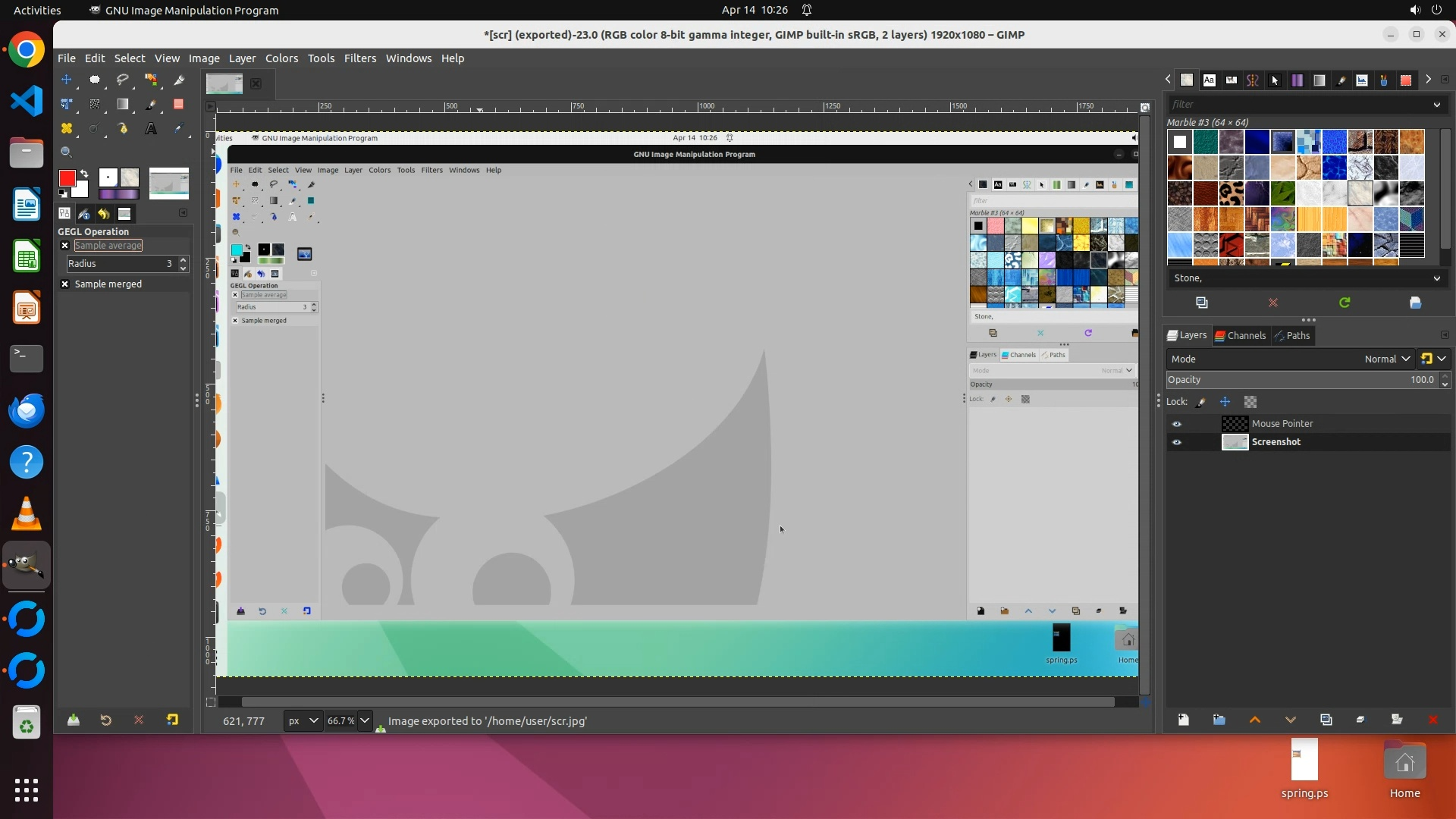Open the Colors menu

click(x=281, y=58)
